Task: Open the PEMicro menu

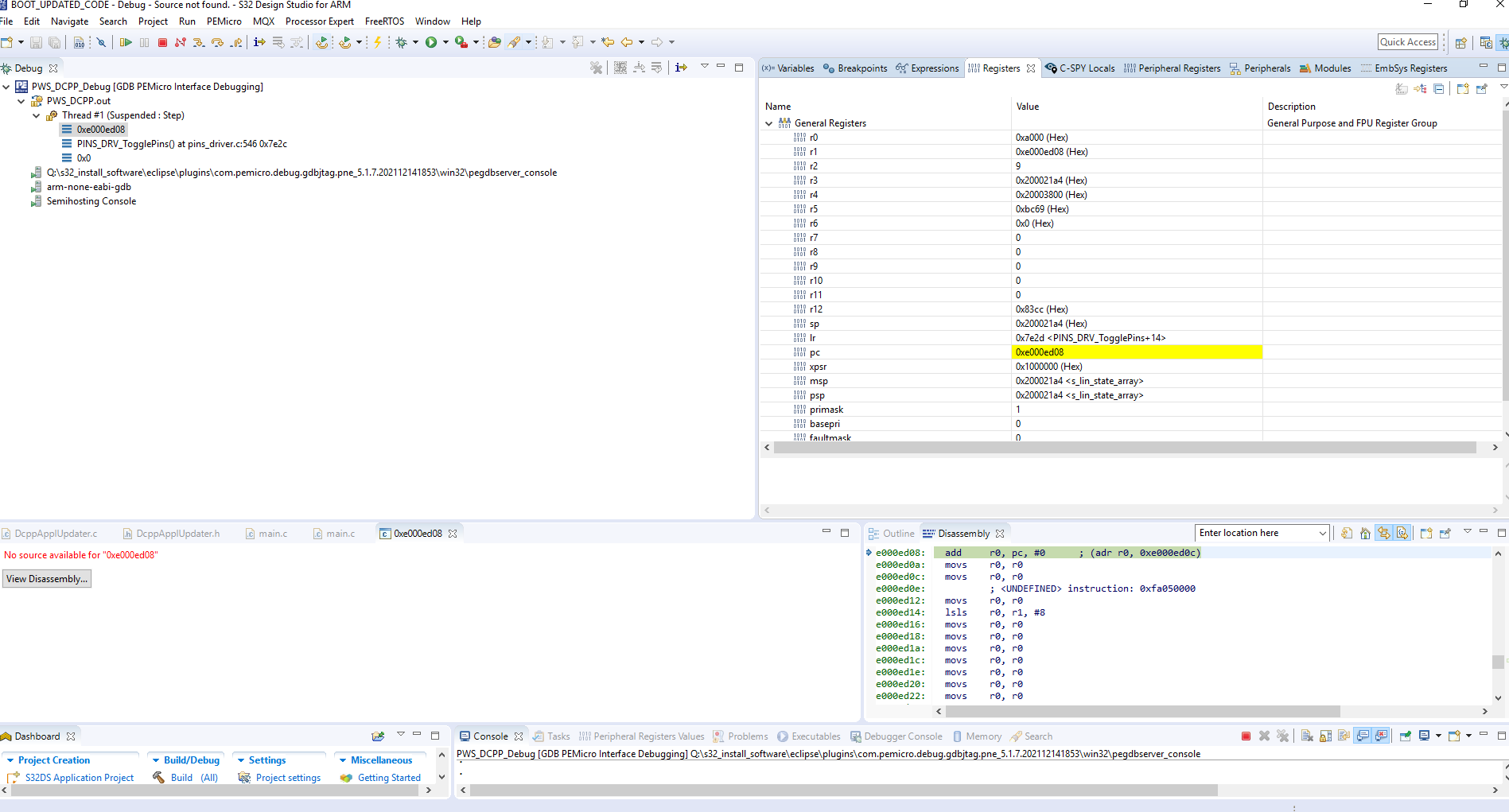Action: [224, 21]
